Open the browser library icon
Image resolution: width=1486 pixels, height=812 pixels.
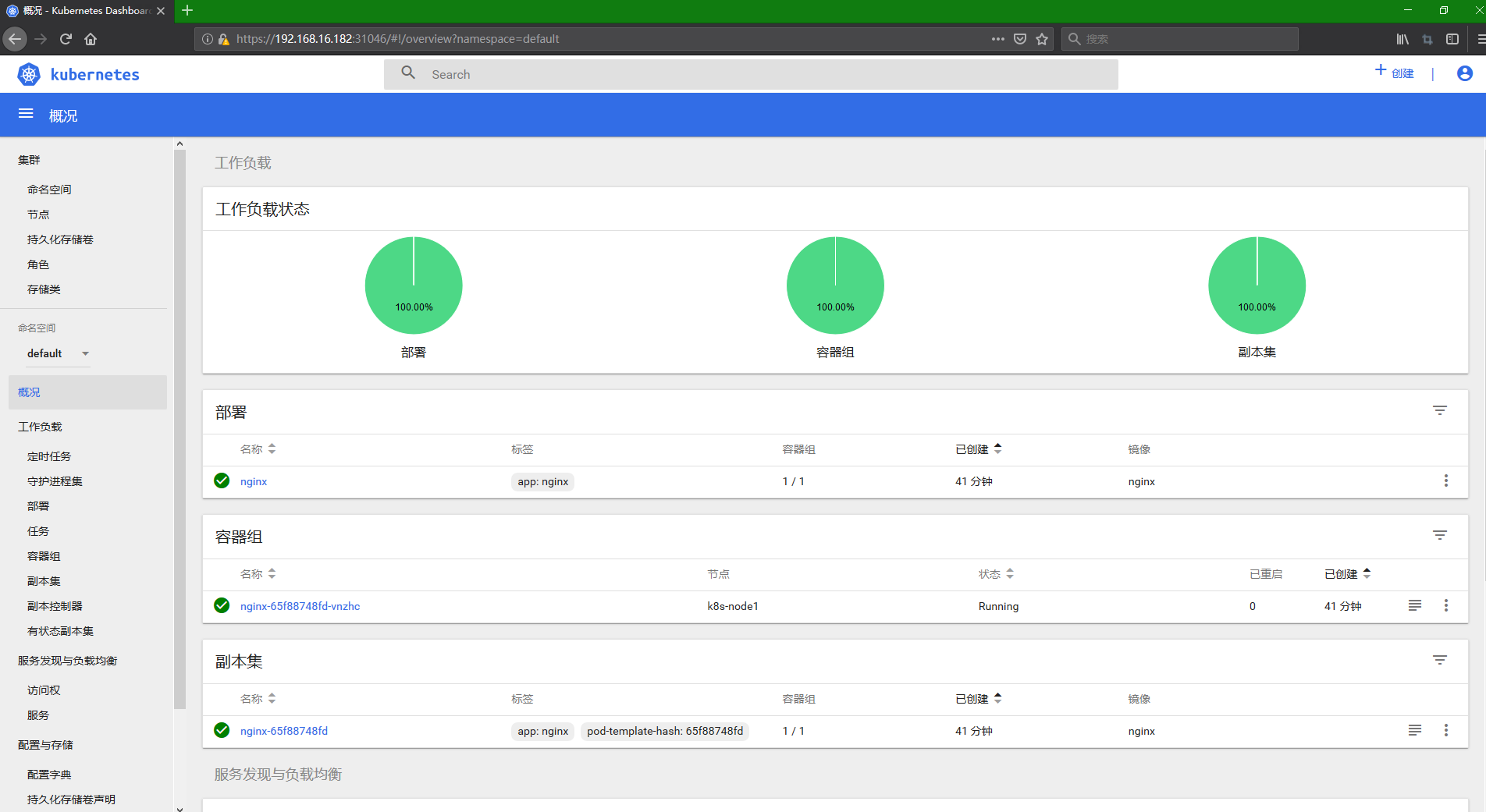pyautogui.click(x=1402, y=39)
